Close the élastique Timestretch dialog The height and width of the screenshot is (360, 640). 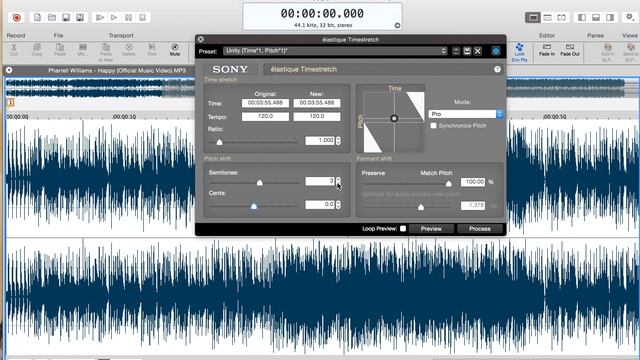coord(201,39)
